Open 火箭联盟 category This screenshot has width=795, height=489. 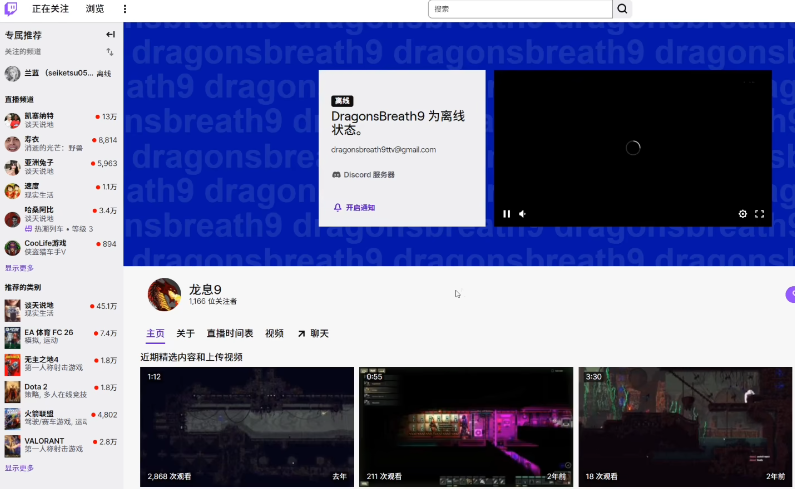click(x=61, y=418)
